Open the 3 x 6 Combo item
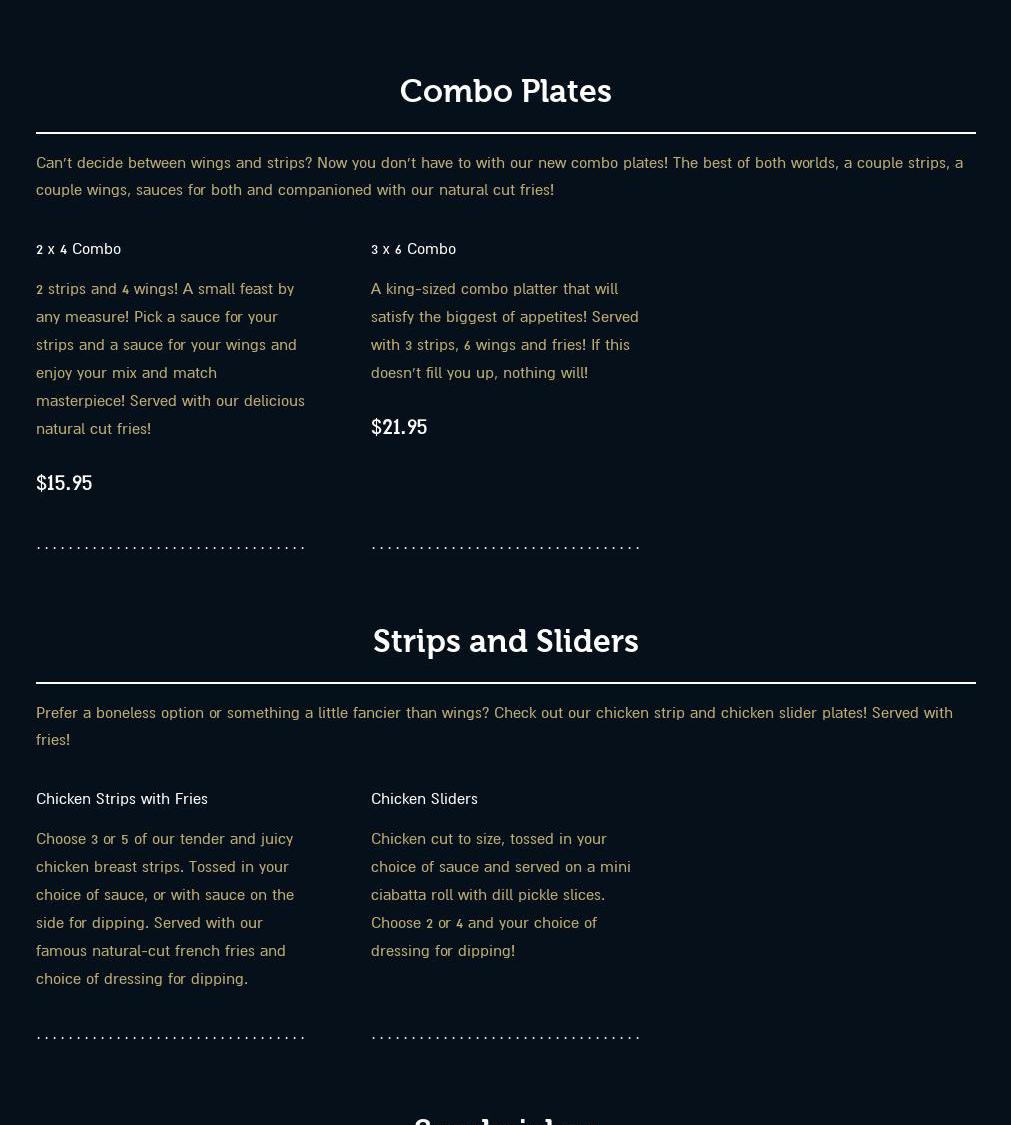 [x=413, y=249]
